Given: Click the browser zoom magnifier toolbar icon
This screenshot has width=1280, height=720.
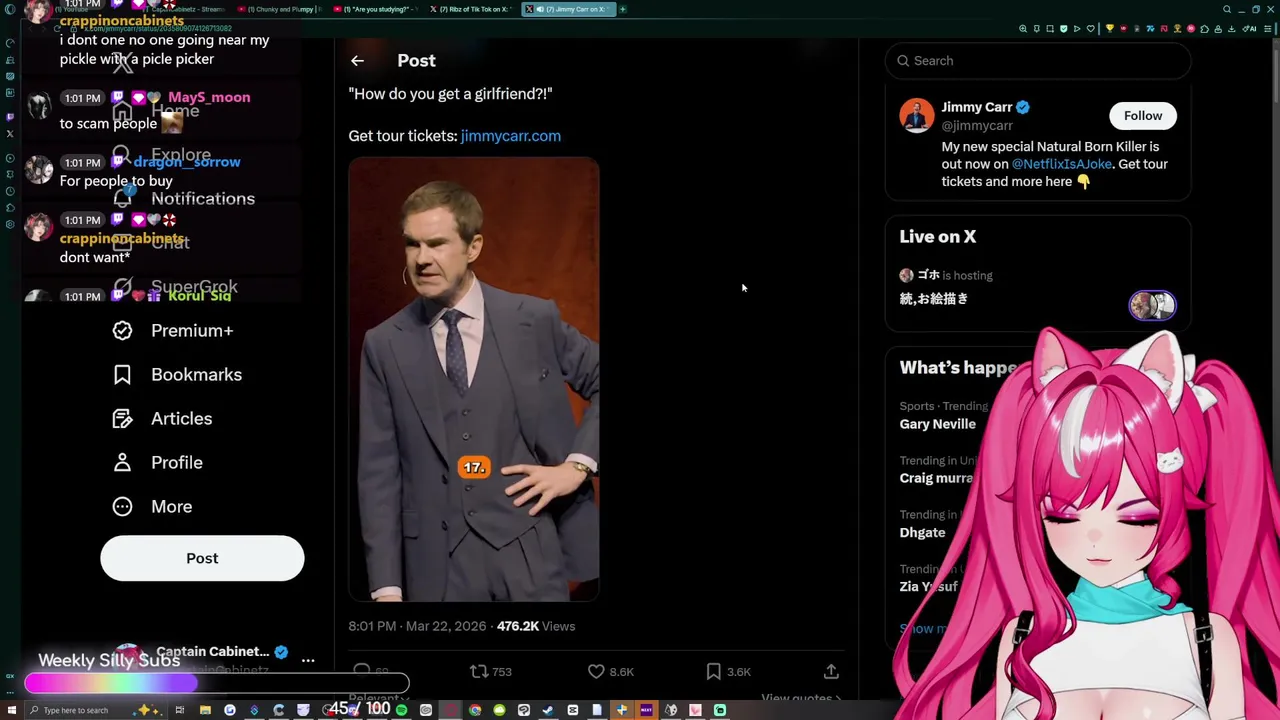Looking at the screenshot, I should pos(1023,29).
